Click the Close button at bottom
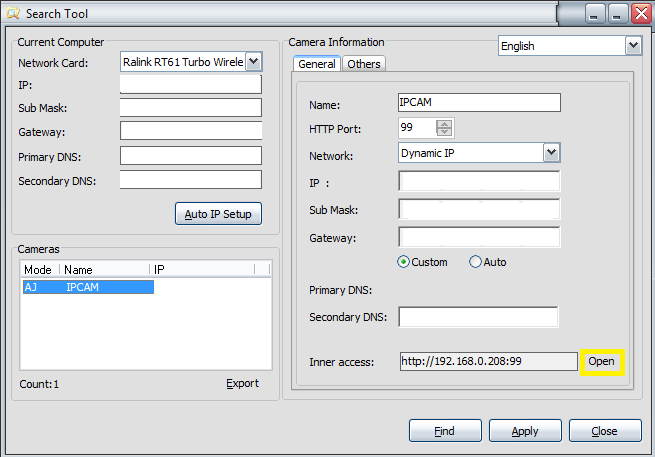Screen dimensions: 655x457 click(x=605, y=431)
